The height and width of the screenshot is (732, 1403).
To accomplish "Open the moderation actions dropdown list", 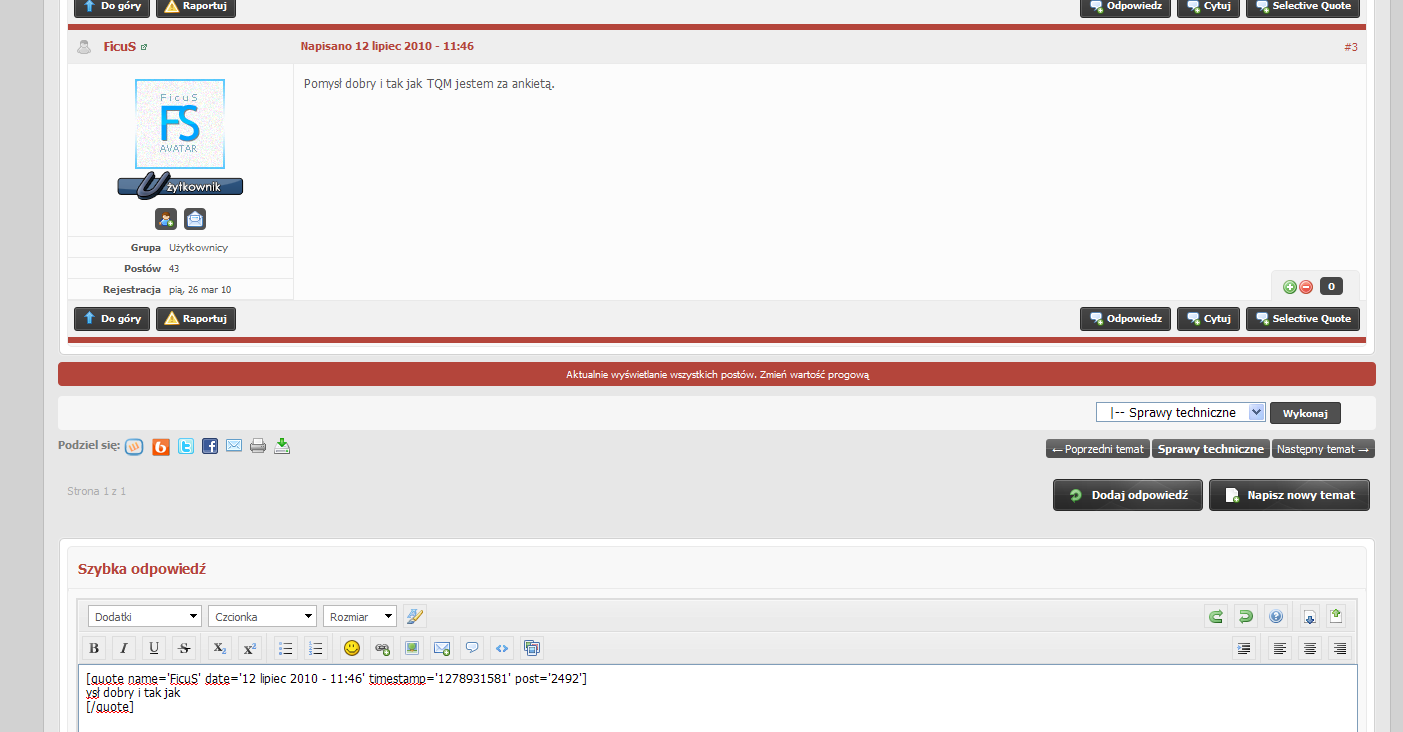I will point(1180,411).
